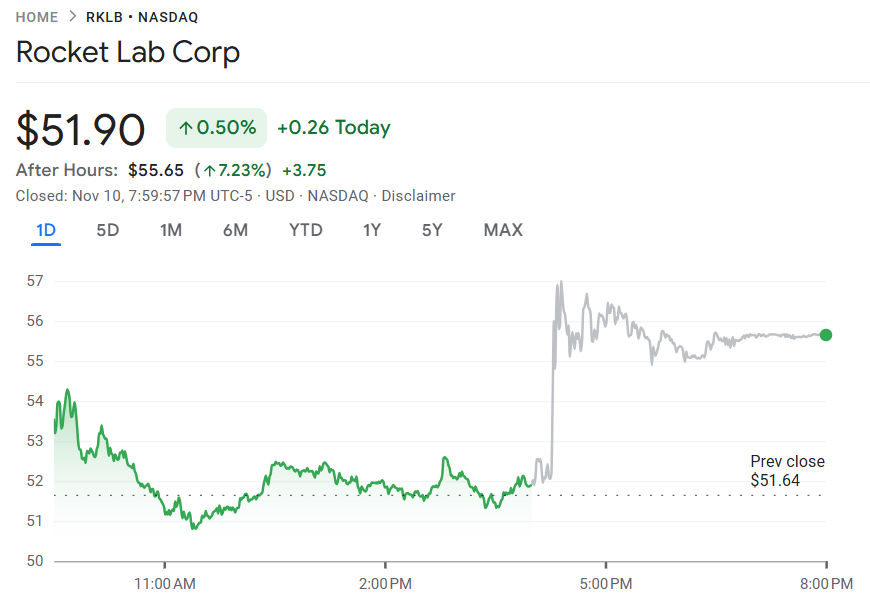Click the breadcrumb chevron arrow icon
870x609 pixels.
72,17
